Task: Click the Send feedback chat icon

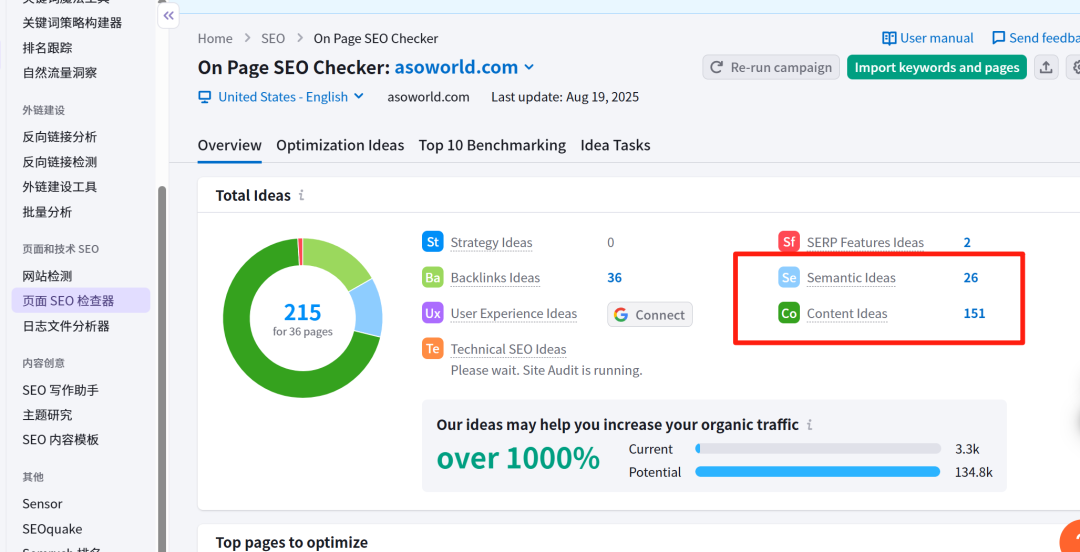Action: coord(998,38)
